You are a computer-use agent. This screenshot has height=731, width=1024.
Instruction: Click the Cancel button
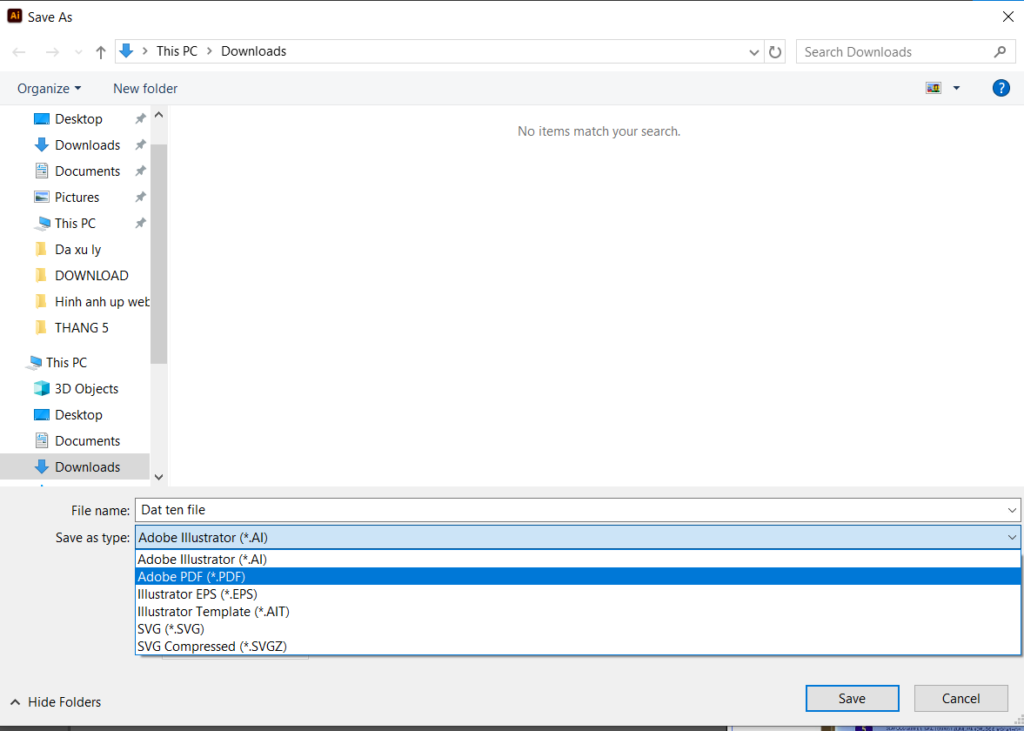[961, 698]
